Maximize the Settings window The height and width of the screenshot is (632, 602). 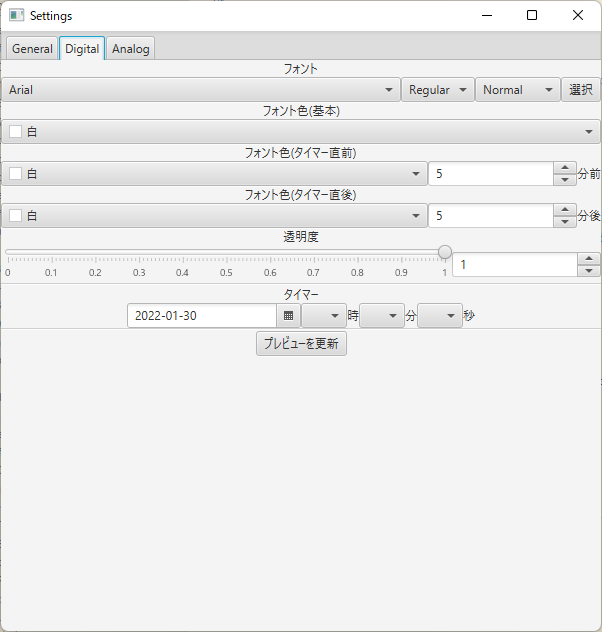click(x=532, y=15)
